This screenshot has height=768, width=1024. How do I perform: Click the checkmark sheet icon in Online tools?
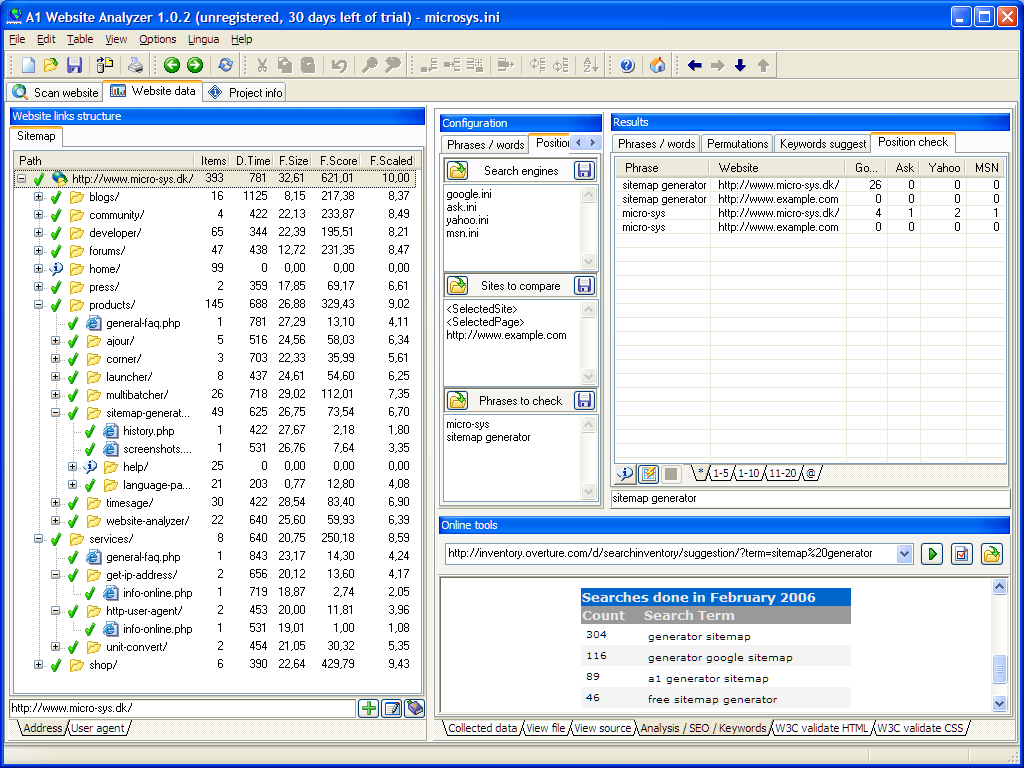pos(961,554)
